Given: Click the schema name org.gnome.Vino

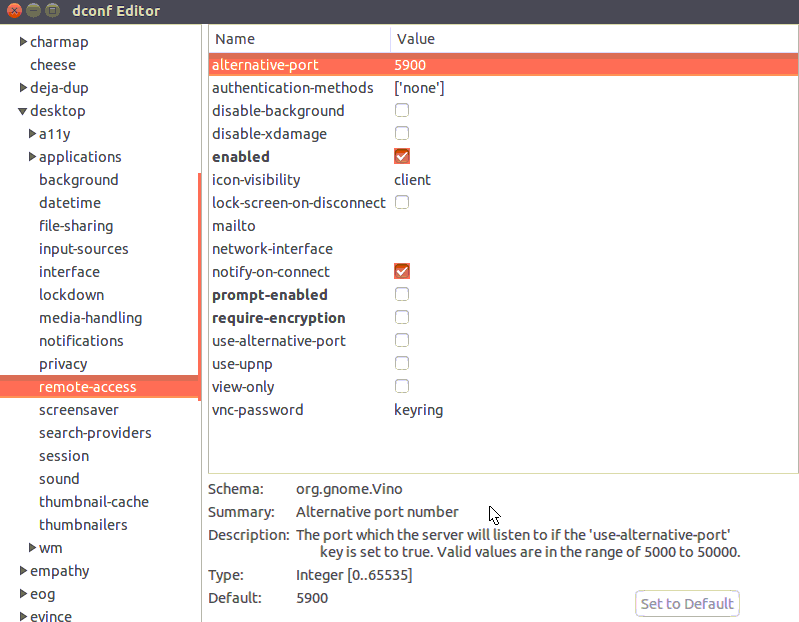Looking at the screenshot, I should click(349, 489).
